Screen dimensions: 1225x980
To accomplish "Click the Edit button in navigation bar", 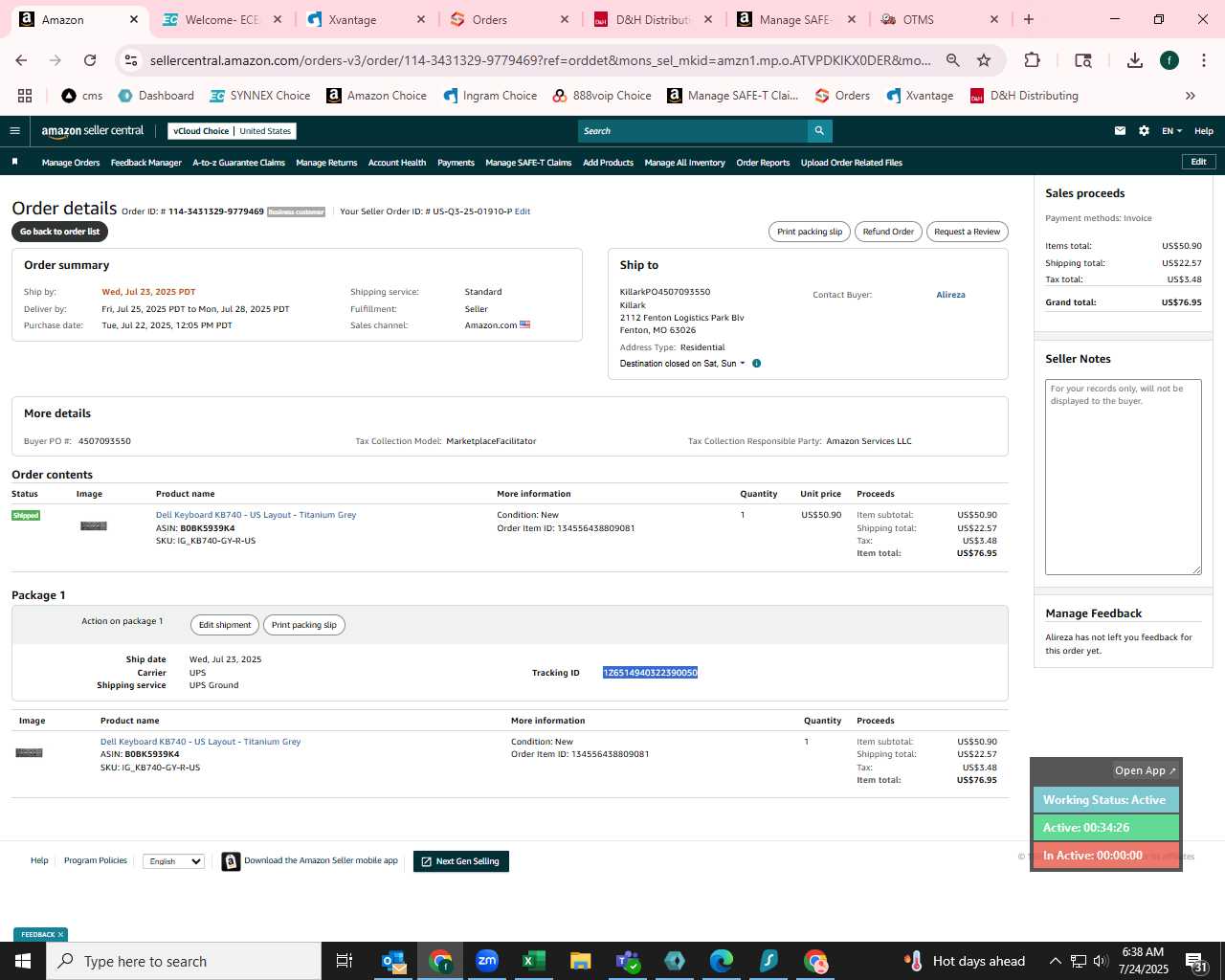I will tap(1198, 162).
